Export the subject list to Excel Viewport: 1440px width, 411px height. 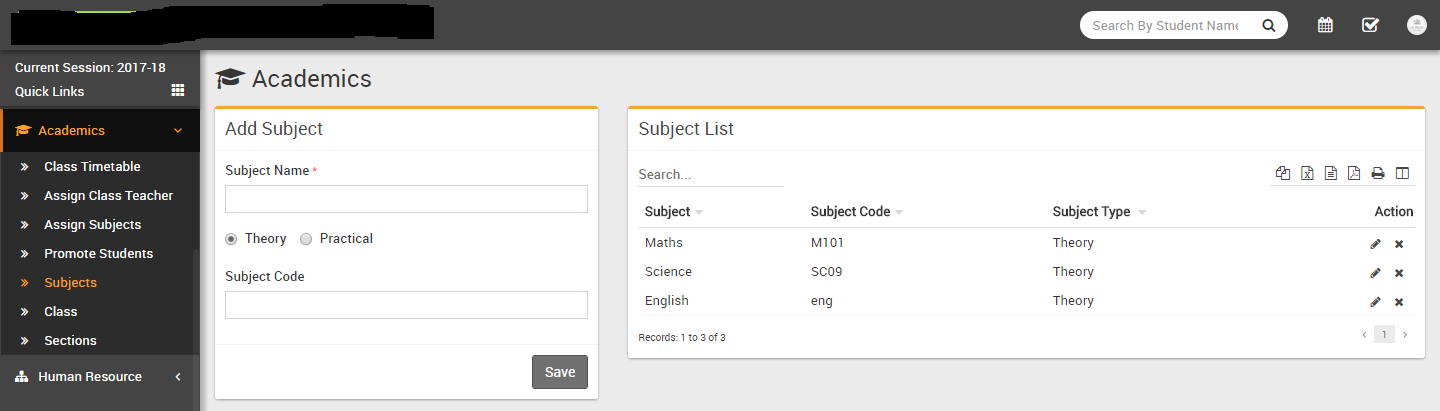[1307, 173]
